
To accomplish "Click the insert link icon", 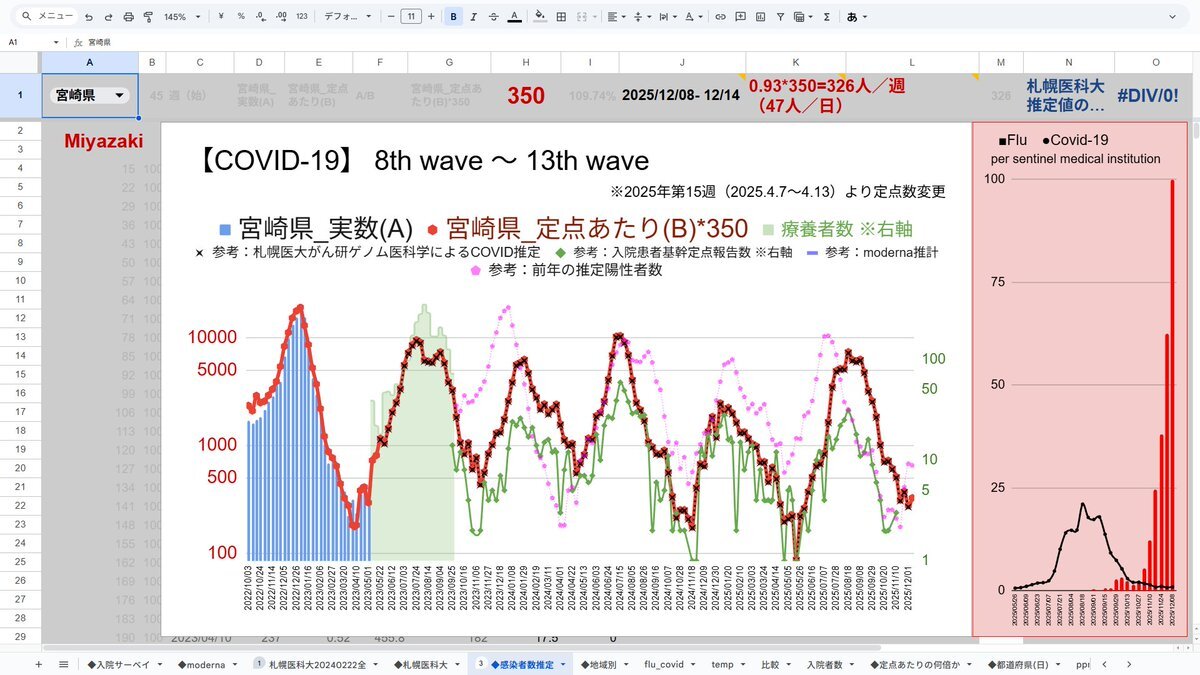I will [x=720, y=17].
